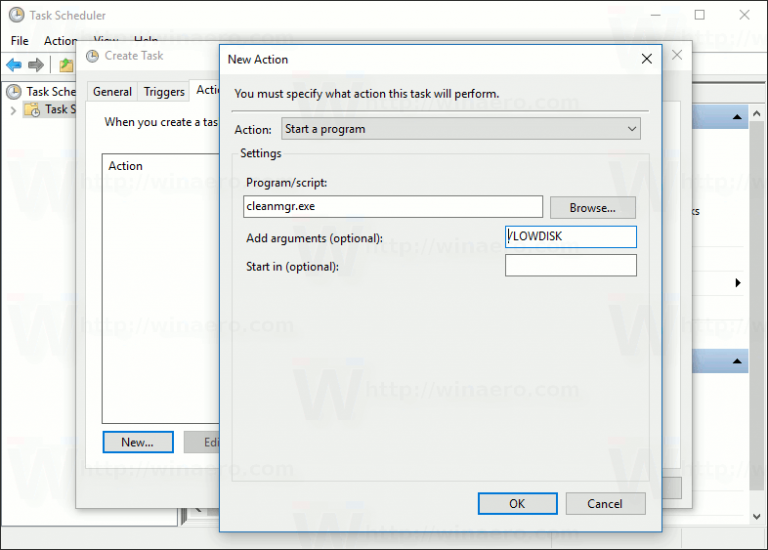
Task: Click the blue Back arrow in toolbar
Action: click(14, 65)
